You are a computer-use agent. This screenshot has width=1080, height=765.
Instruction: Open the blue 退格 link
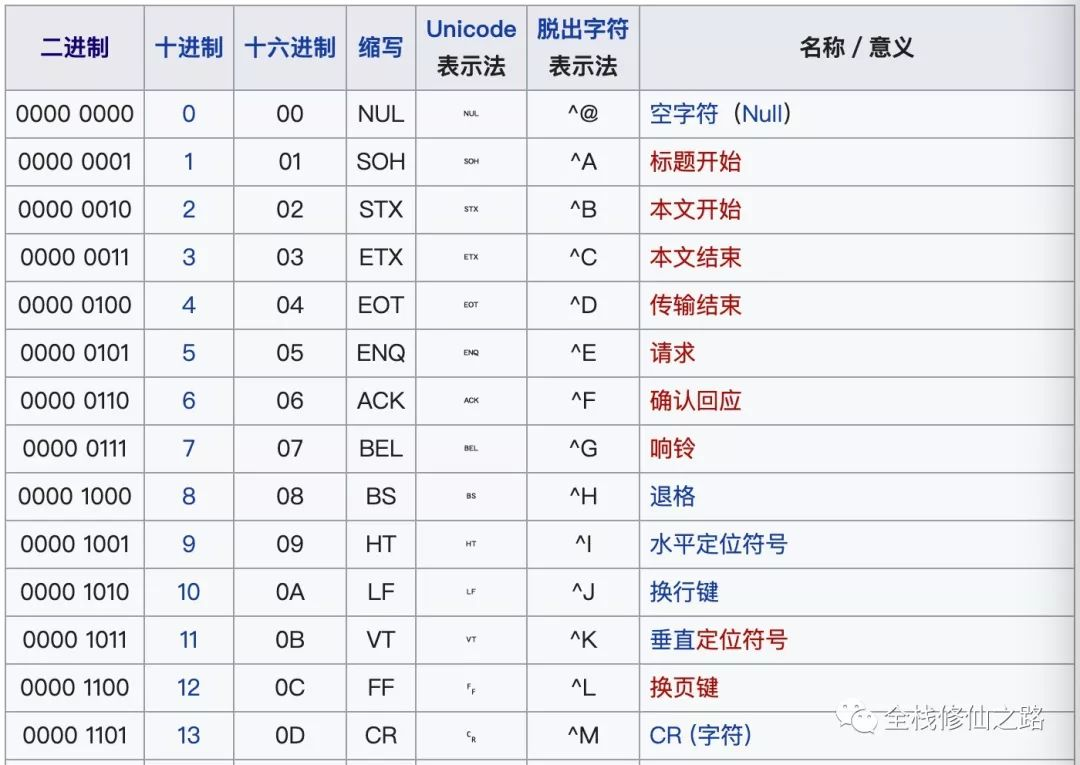pos(672,496)
